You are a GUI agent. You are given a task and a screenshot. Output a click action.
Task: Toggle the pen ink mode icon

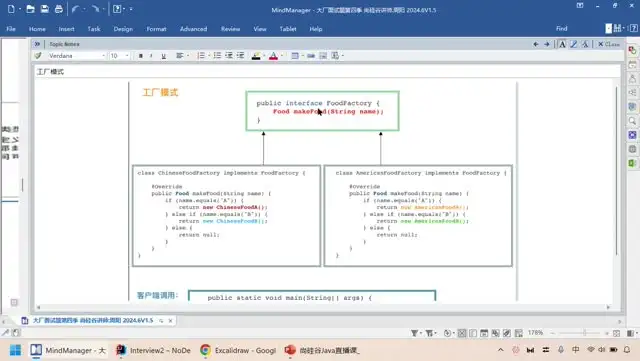pos(573,44)
